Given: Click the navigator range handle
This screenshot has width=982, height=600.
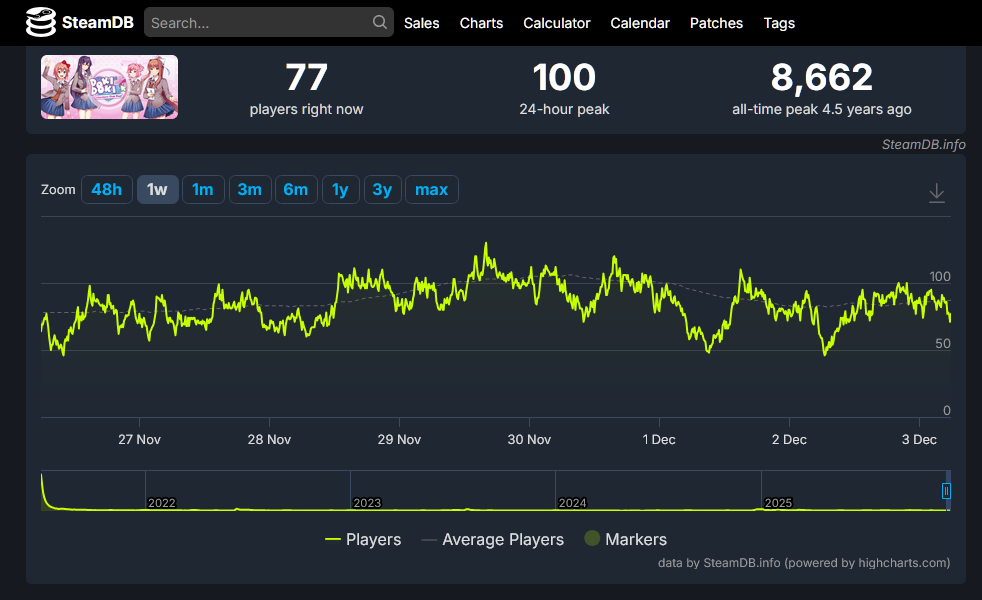Looking at the screenshot, I should [946, 491].
